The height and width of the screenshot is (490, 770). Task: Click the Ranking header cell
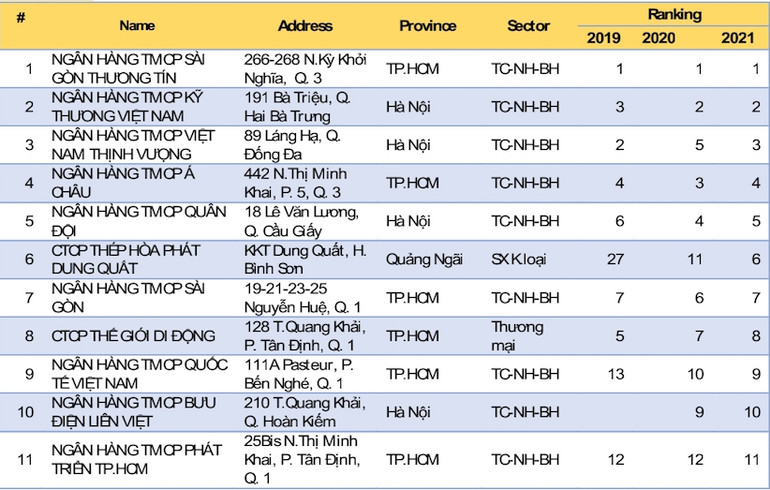click(x=673, y=14)
